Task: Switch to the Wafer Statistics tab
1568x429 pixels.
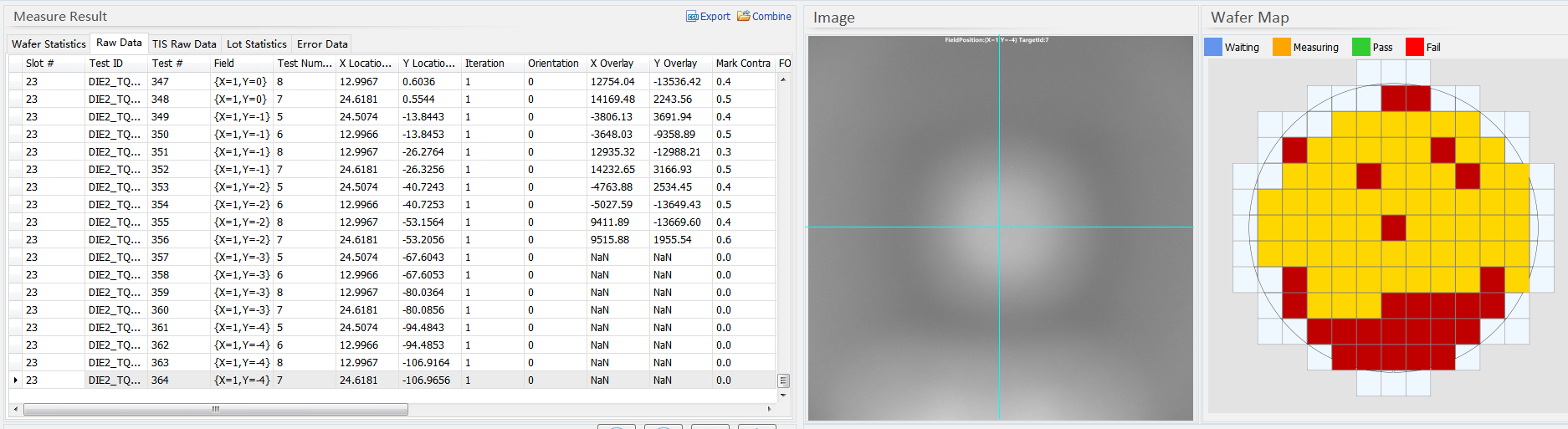Action: 49,44
